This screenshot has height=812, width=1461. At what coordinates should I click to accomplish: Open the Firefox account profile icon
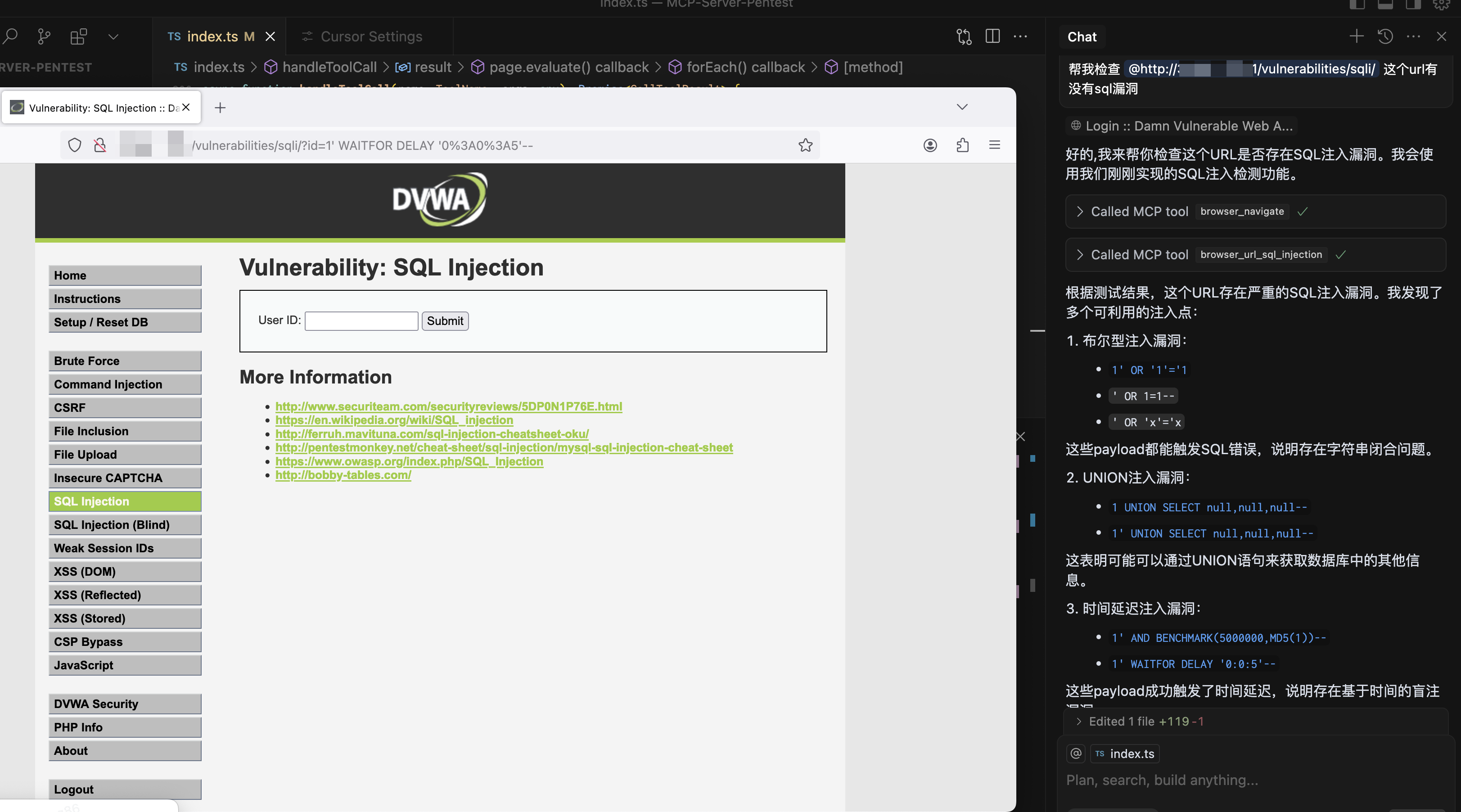point(930,145)
